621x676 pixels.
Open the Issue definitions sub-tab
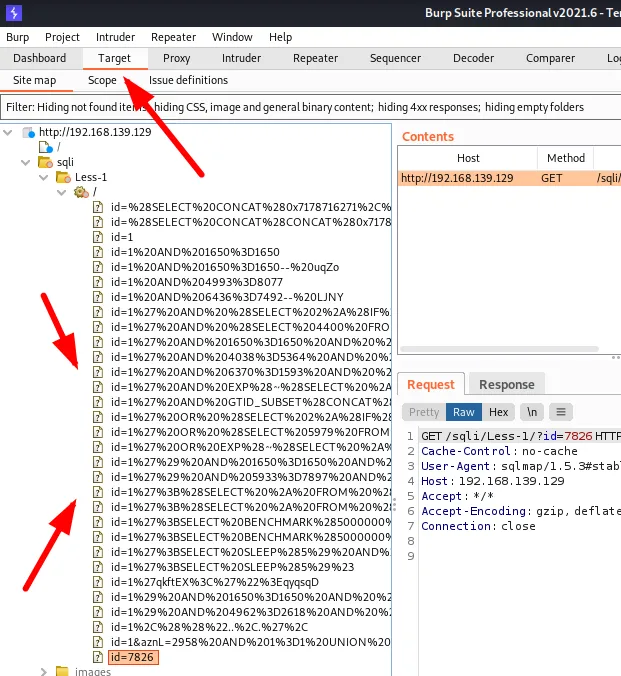coord(188,80)
